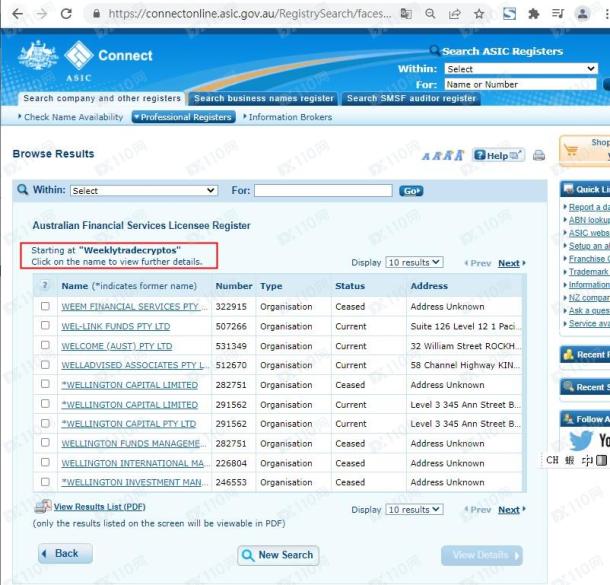
Task: Open the Trademark quick link
Action: tap(589, 272)
